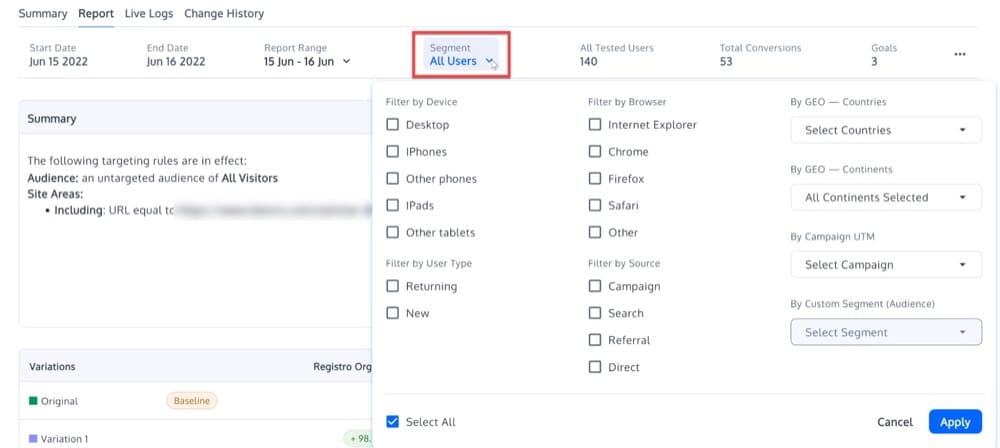Uncheck the Select All checkbox
1000x448 pixels.
pos(393,422)
